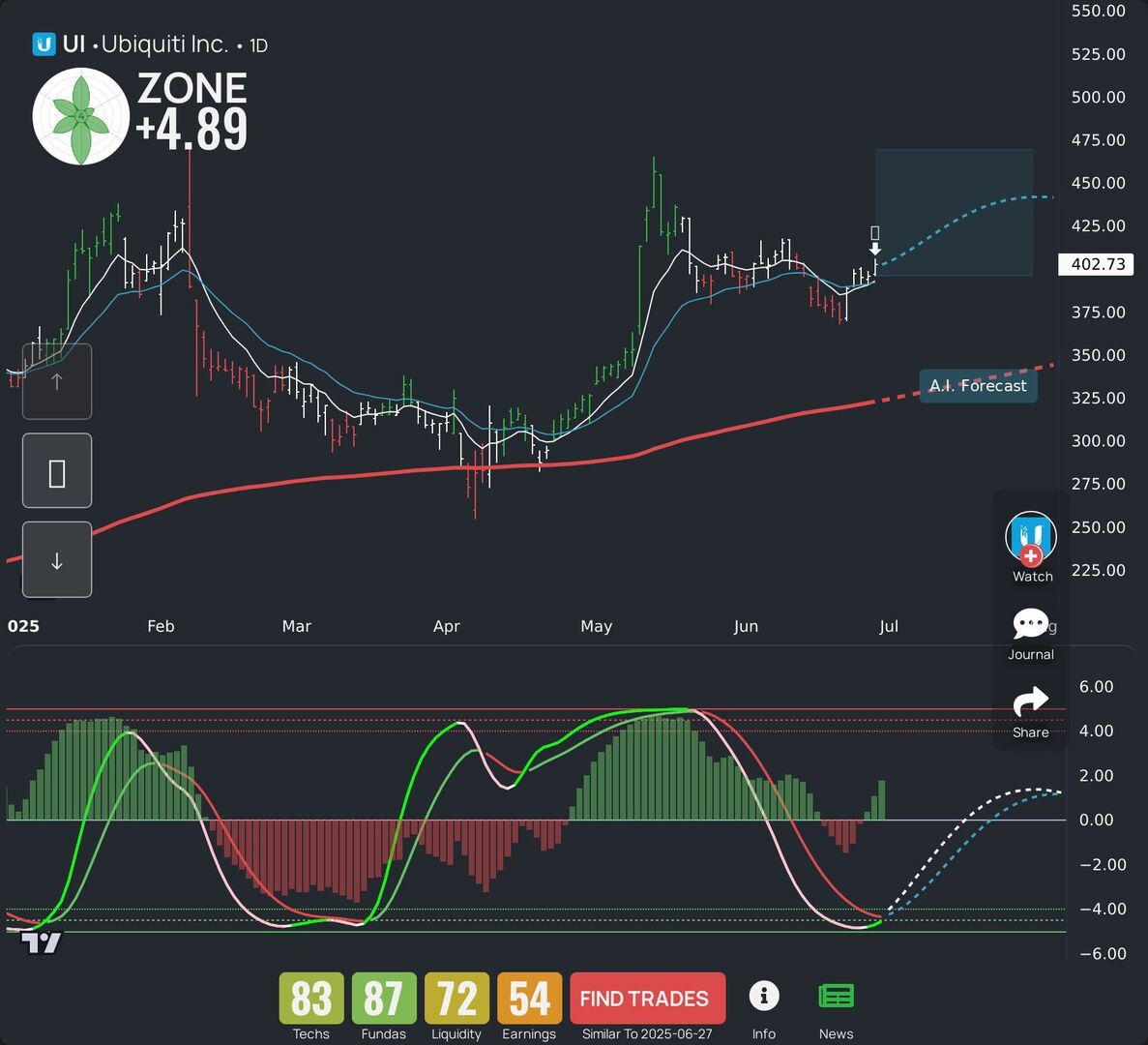Click the 300.00 price axis label
The width and height of the screenshot is (1148, 1045).
pos(1099,441)
